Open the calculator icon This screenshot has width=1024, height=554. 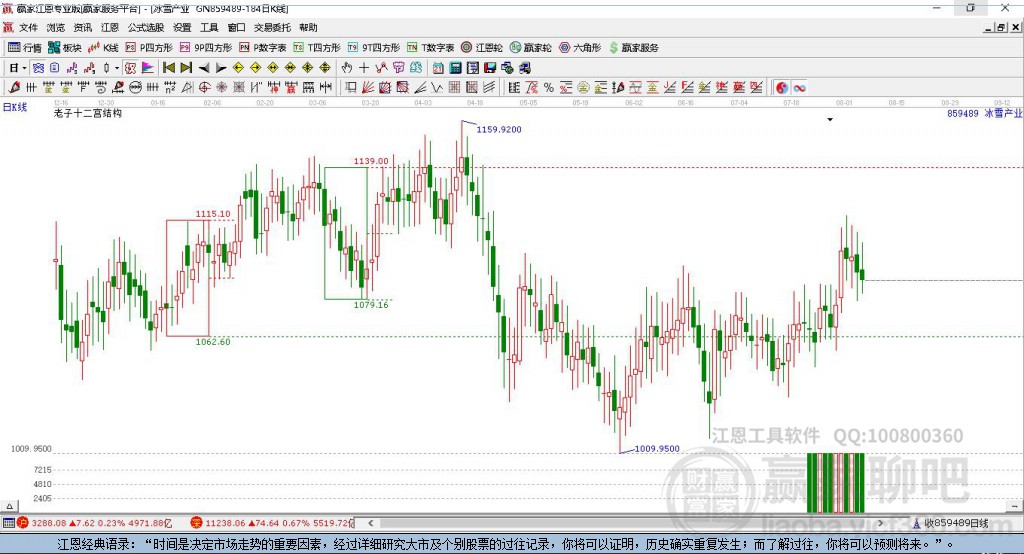click(x=455, y=67)
